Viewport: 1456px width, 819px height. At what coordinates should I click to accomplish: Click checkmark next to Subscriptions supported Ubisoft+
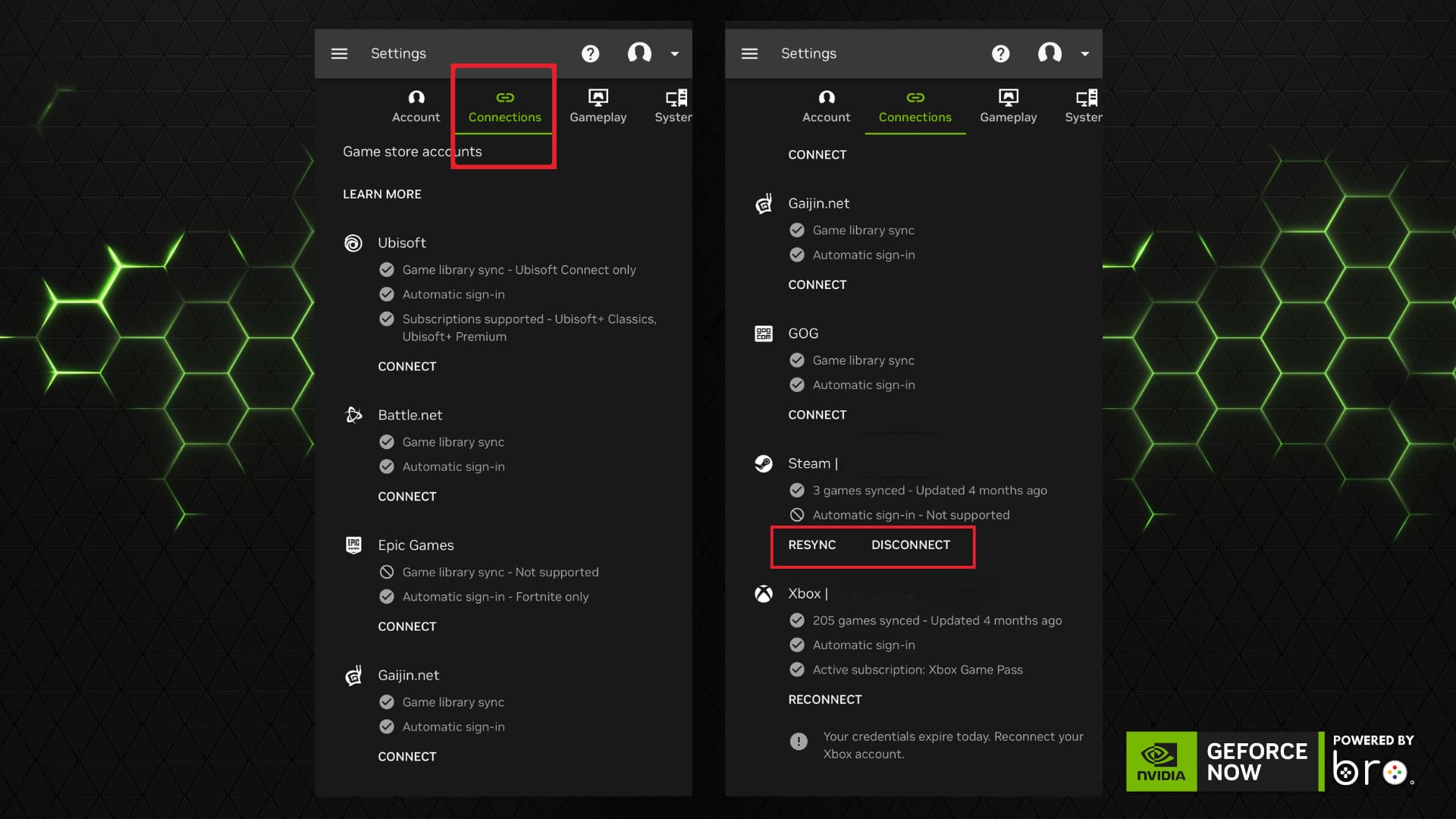[x=386, y=318]
